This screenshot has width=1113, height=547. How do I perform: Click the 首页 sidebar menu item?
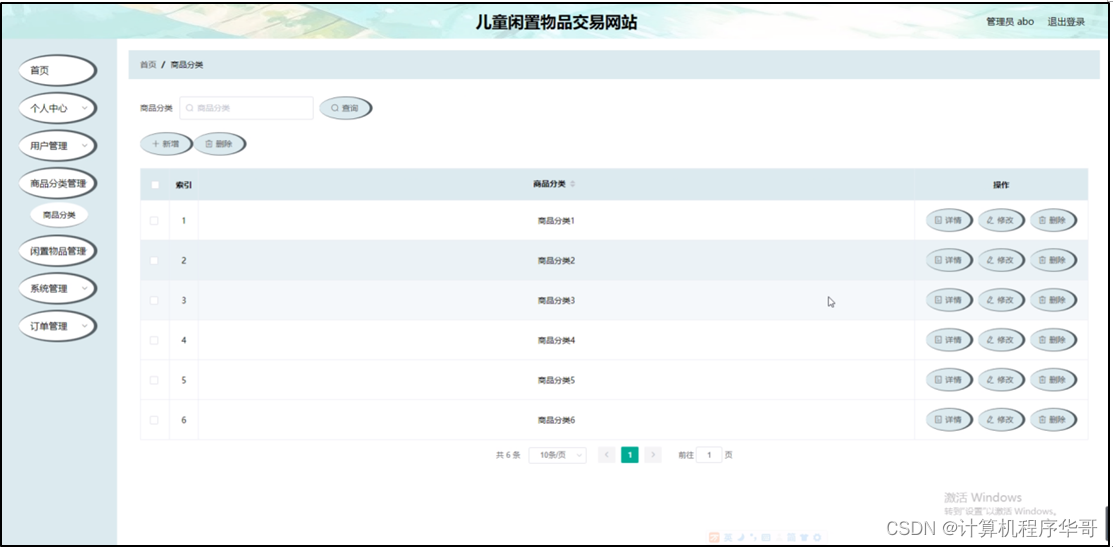click(57, 71)
